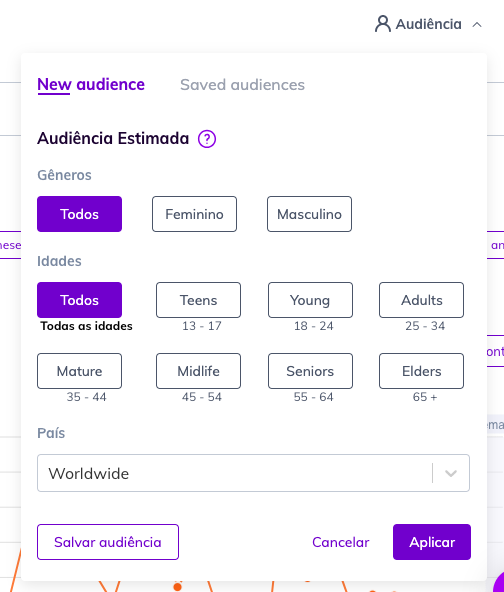Click the Salvar audiência button
The height and width of the screenshot is (592, 504).
coord(108,542)
